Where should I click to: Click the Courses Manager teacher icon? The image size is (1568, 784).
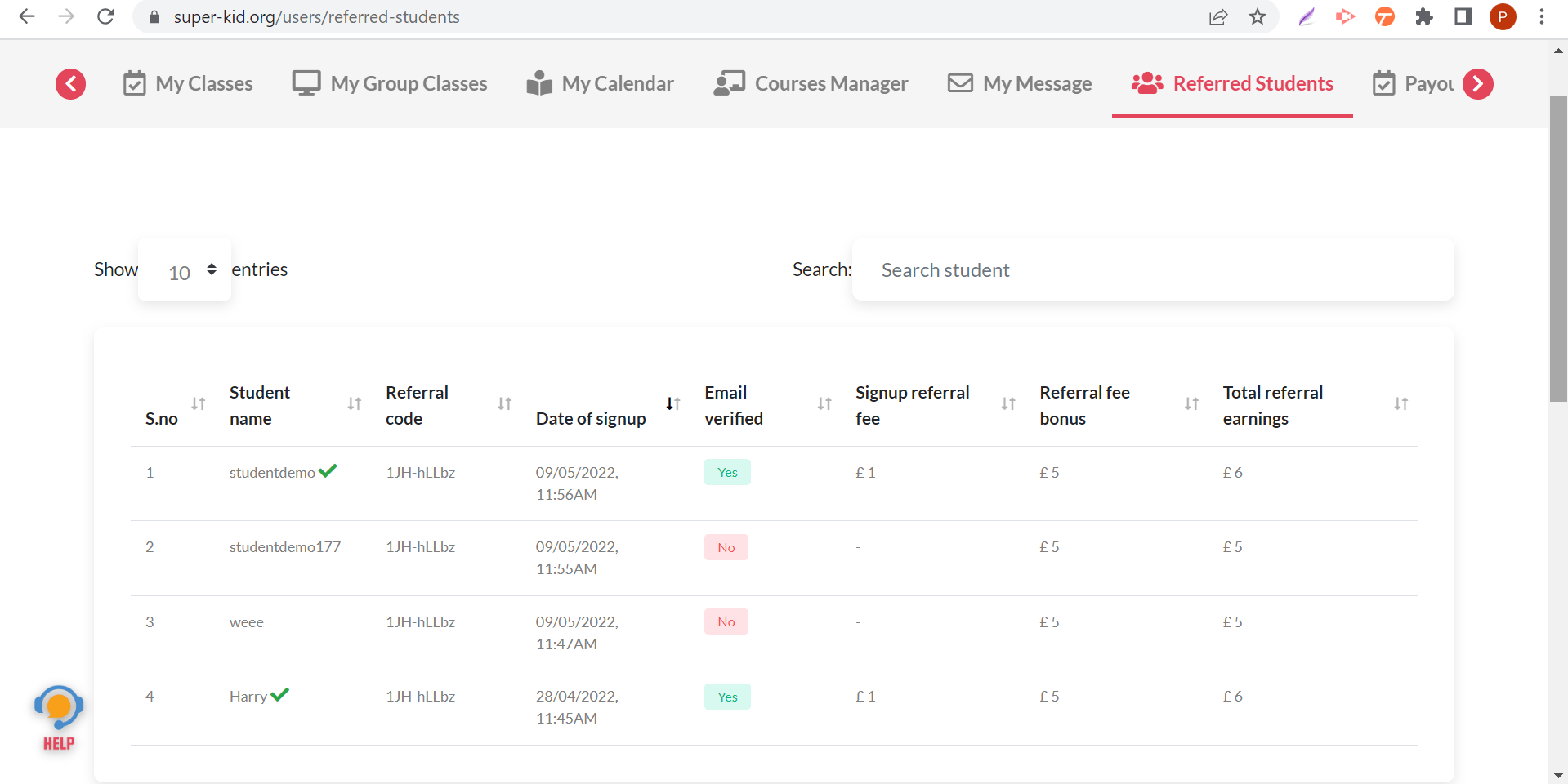point(730,83)
